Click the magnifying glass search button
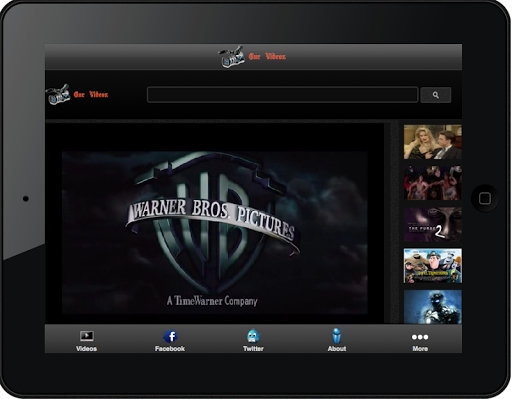The image size is (512, 399). [x=436, y=95]
